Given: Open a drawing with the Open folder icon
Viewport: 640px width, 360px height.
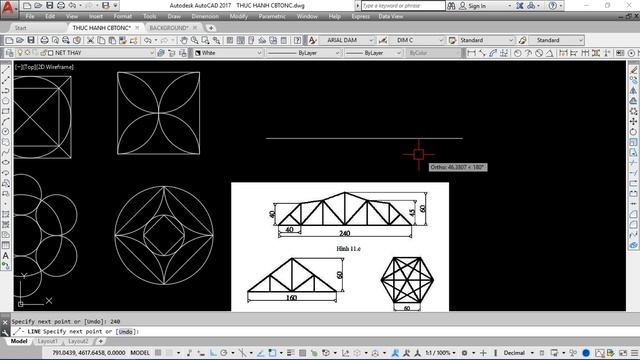Looking at the screenshot, I should pos(20,40).
